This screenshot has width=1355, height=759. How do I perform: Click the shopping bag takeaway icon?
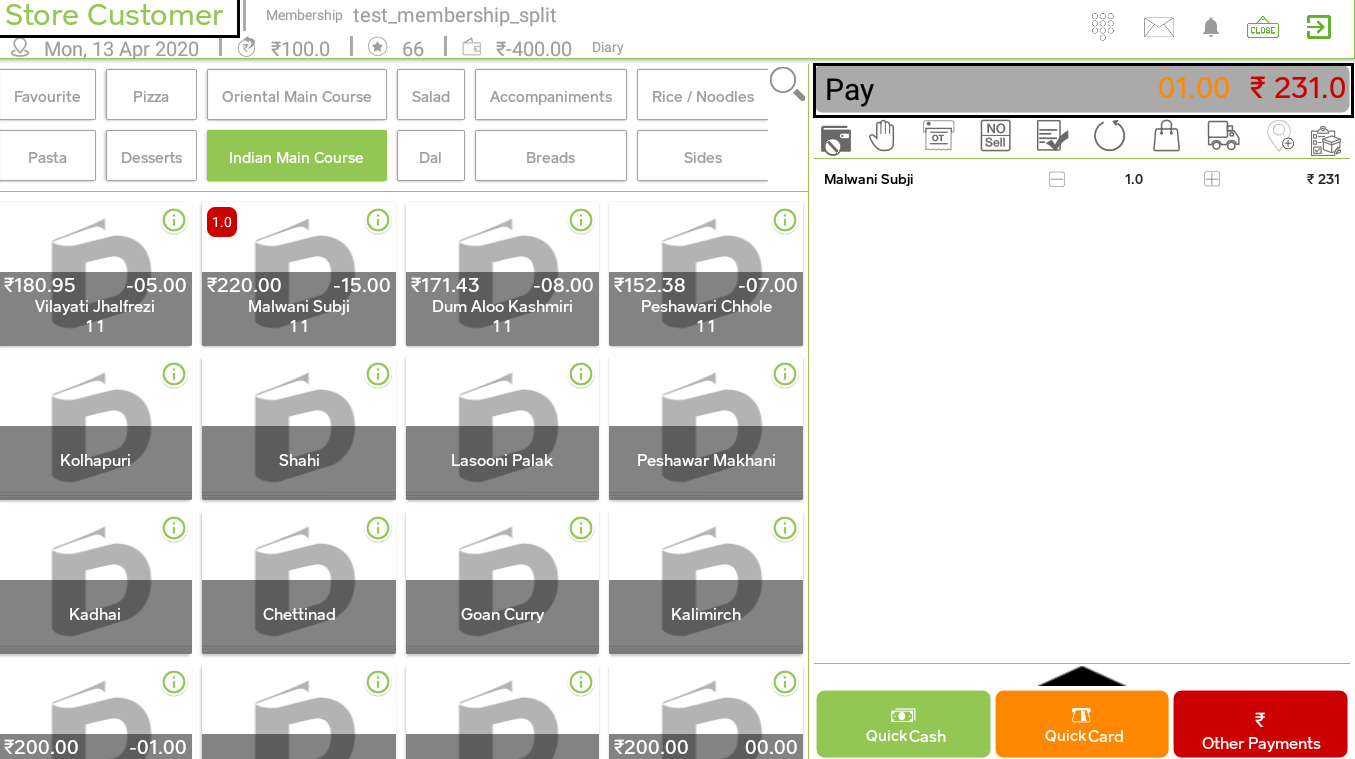1167,136
